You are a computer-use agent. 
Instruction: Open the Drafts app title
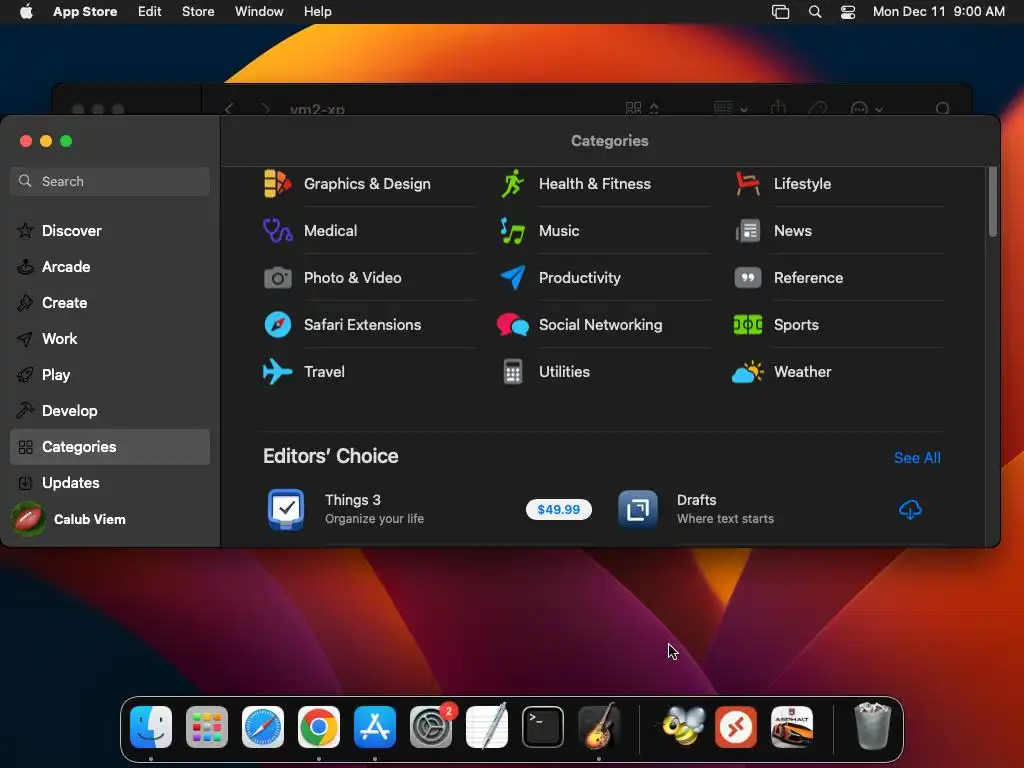[696, 500]
